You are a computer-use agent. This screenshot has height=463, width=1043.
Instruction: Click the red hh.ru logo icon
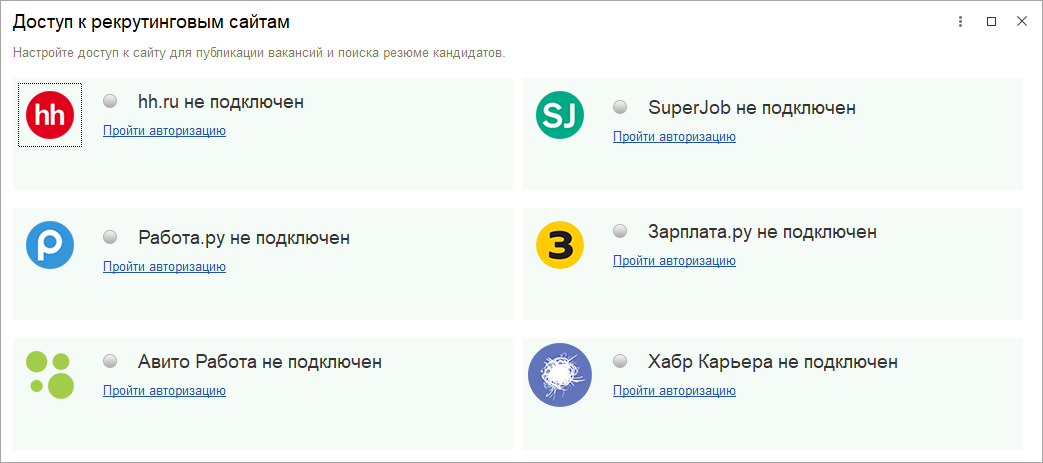coord(50,115)
